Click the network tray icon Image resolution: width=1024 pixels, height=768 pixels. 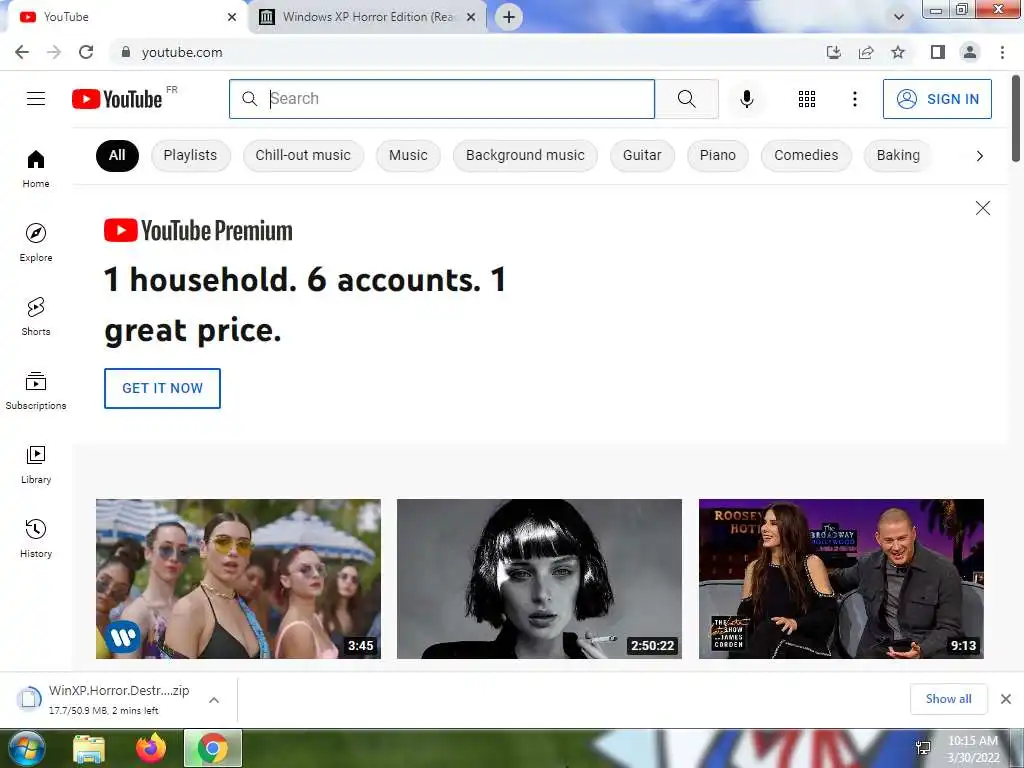[x=923, y=748]
